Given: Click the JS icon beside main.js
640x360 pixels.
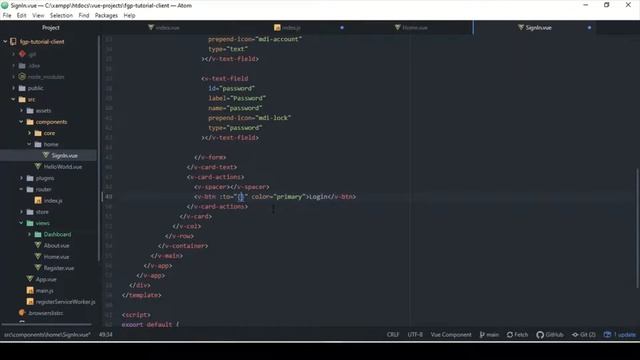Looking at the screenshot, I should 30,290.
